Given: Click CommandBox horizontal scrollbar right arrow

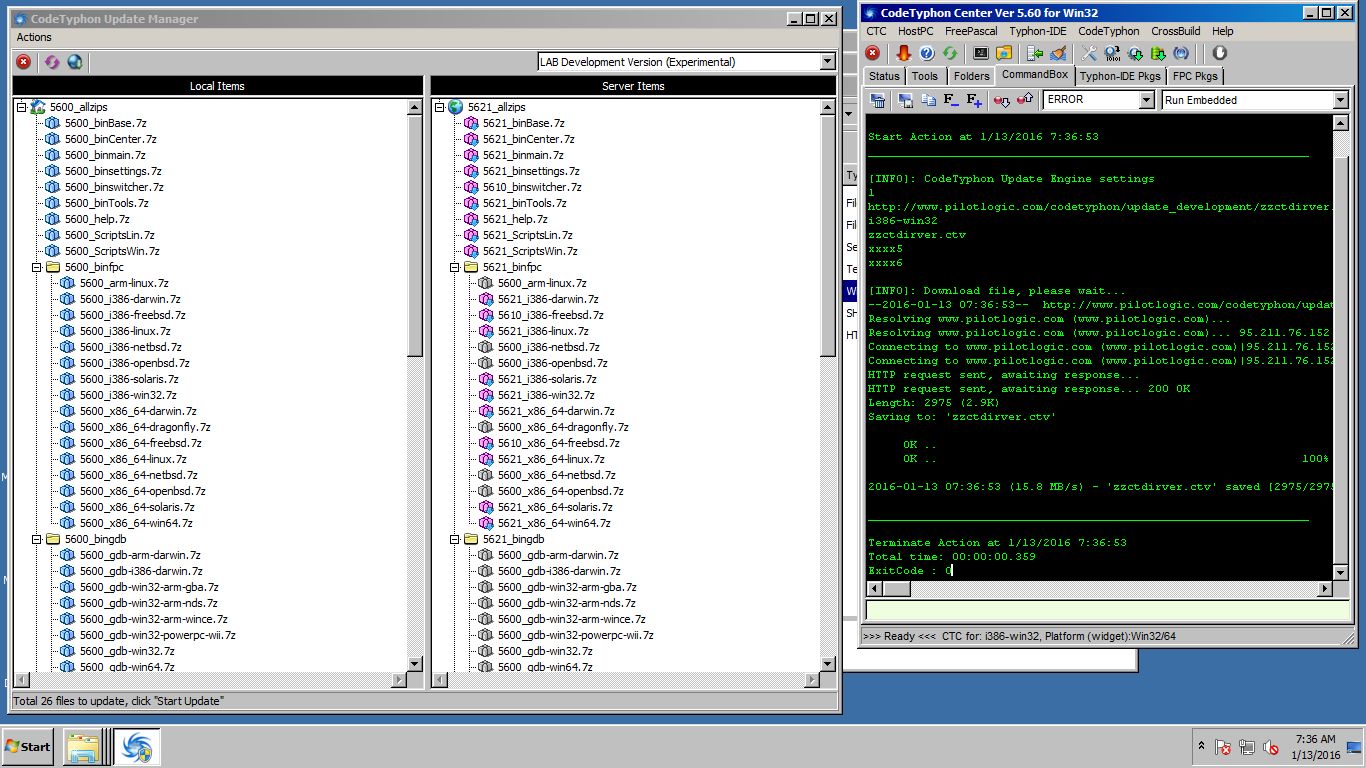Looking at the screenshot, I should click(1325, 588).
